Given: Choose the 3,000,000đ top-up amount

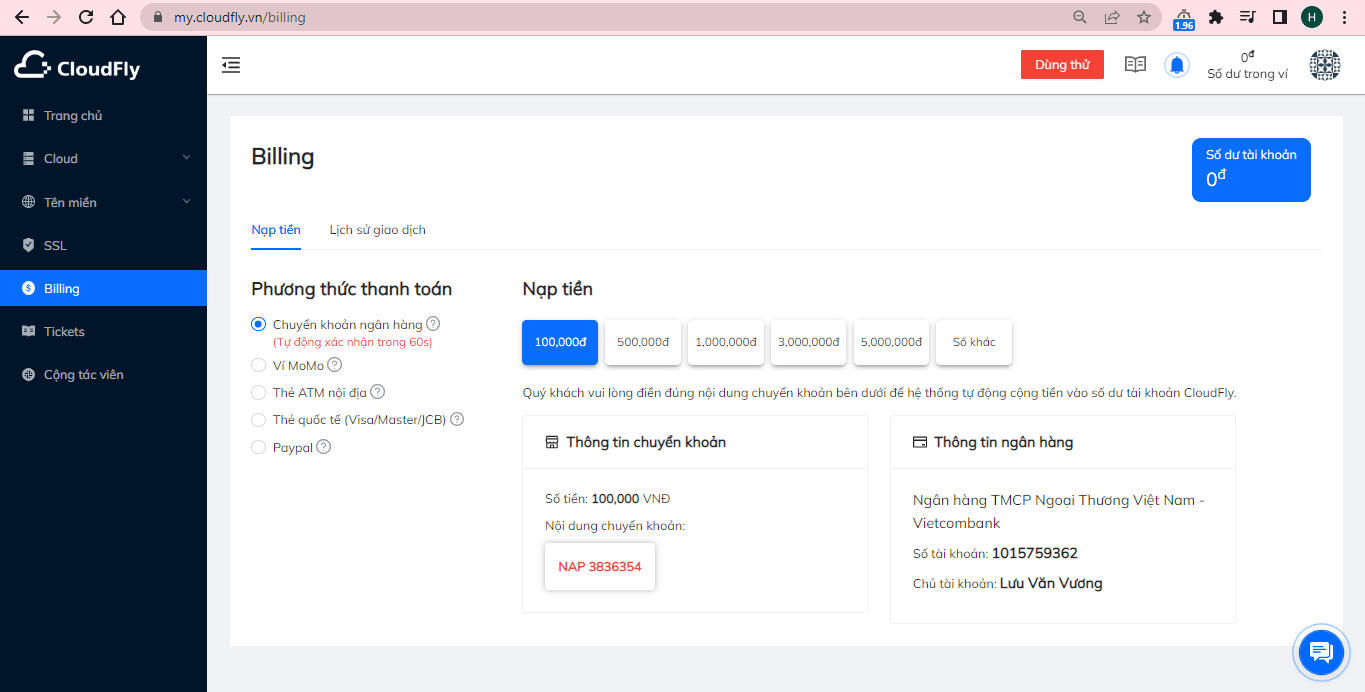Looking at the screenshot, I should pyautogui.click(x=808, y=342).
